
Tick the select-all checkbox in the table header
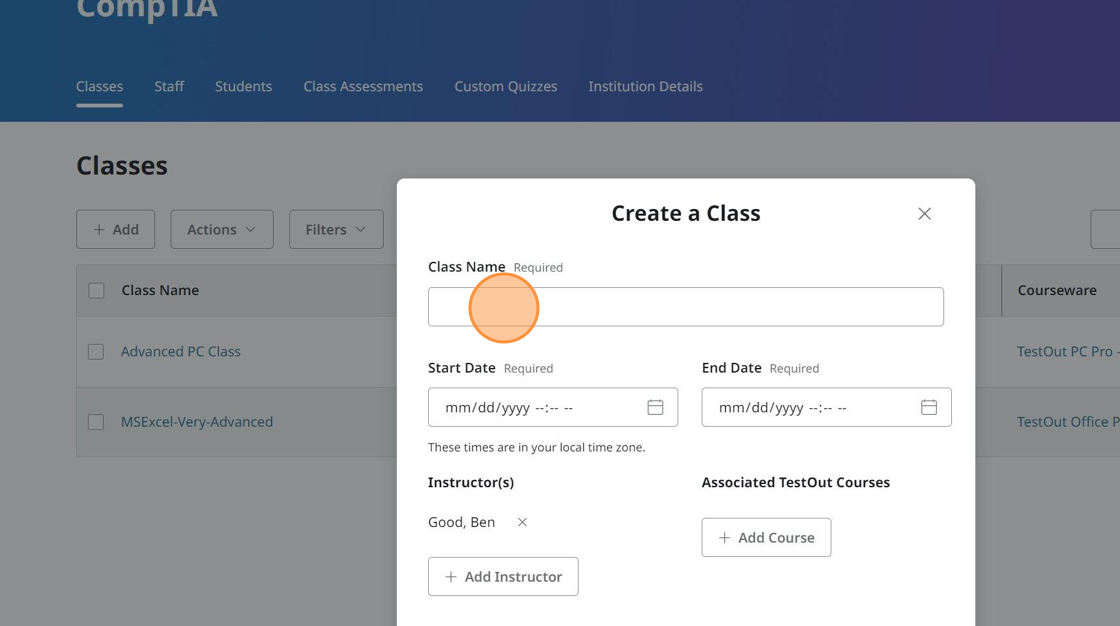96,291
